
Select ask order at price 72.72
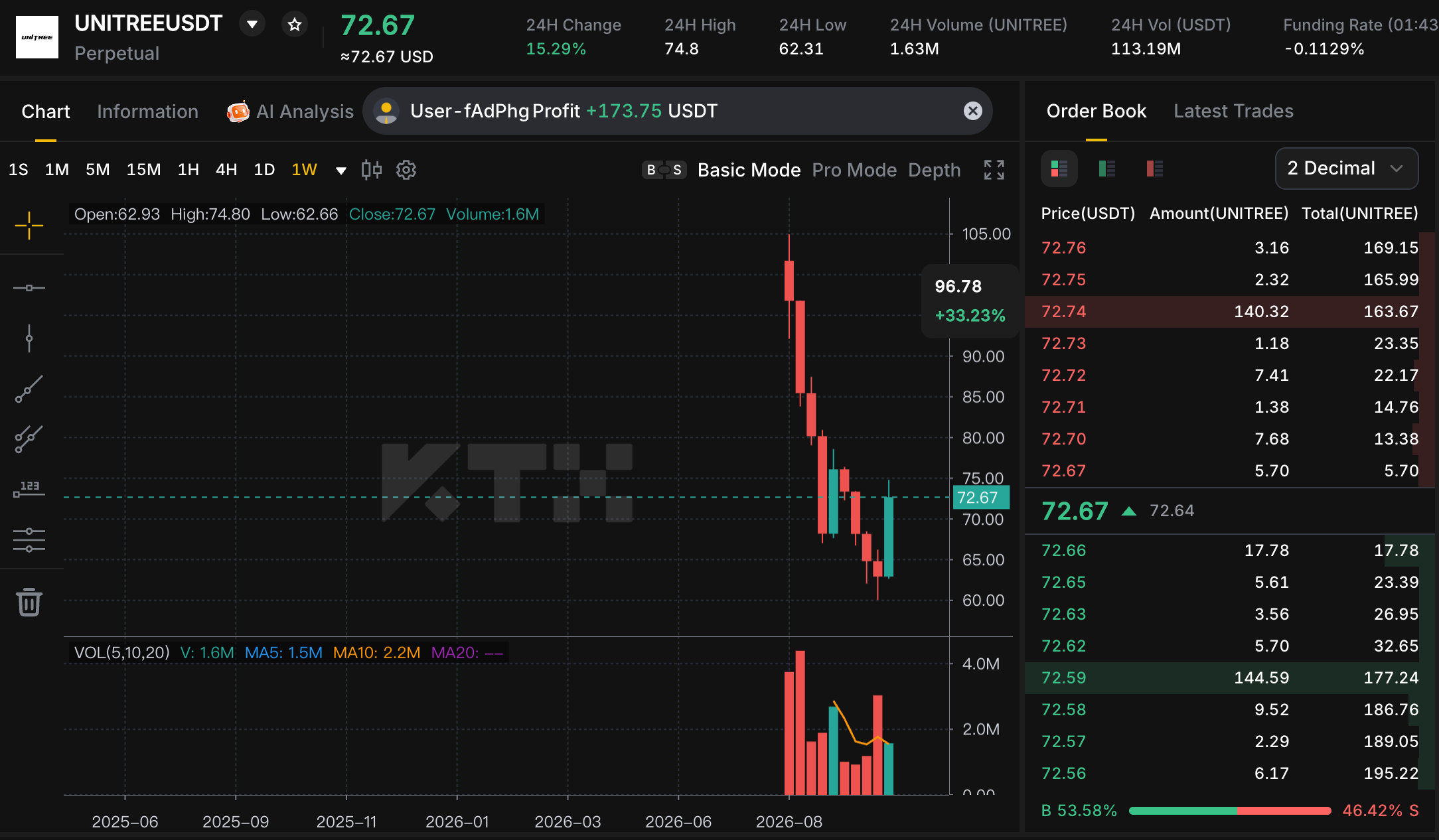[x=1230, y=375]
